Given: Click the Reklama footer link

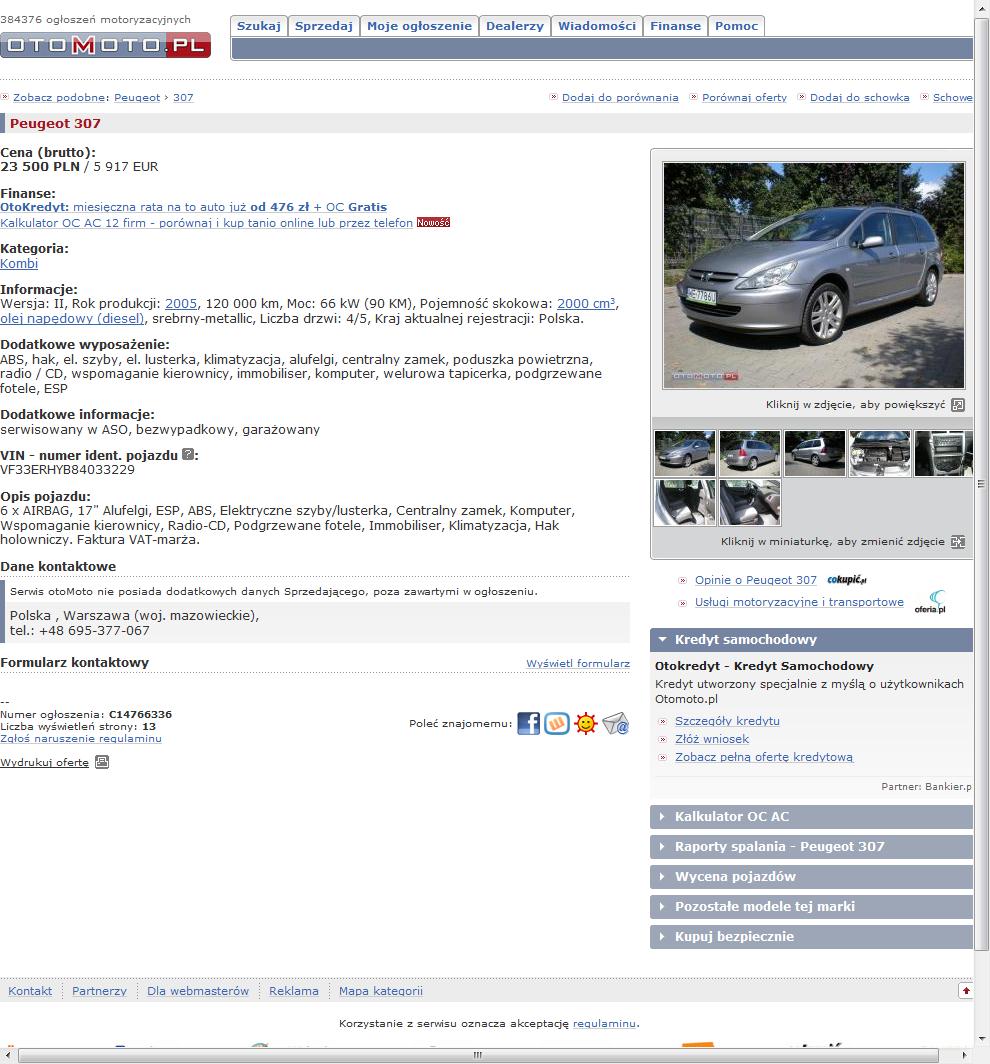Looking at the screenshot, I should [294, 991].
